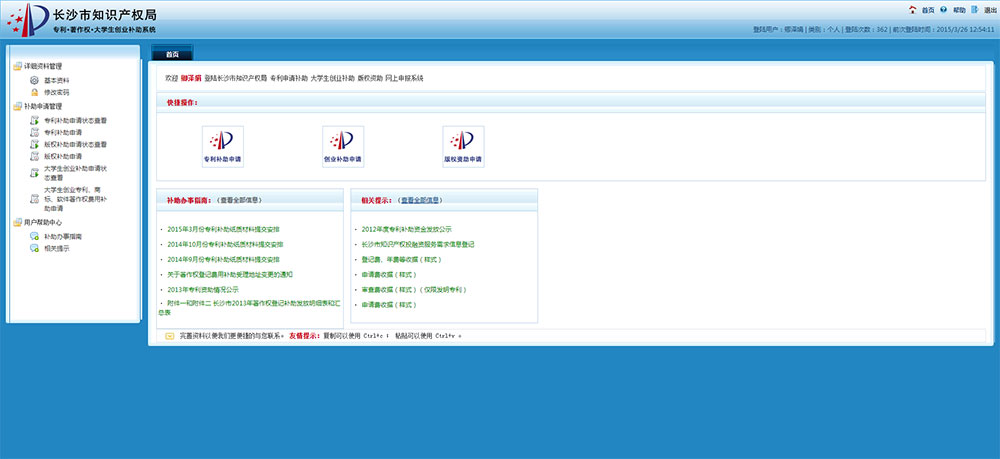Launch the 版权资助申请 quick action icon
The height and width of the screenshot is (459, 1000).
(x=463, y=146)
